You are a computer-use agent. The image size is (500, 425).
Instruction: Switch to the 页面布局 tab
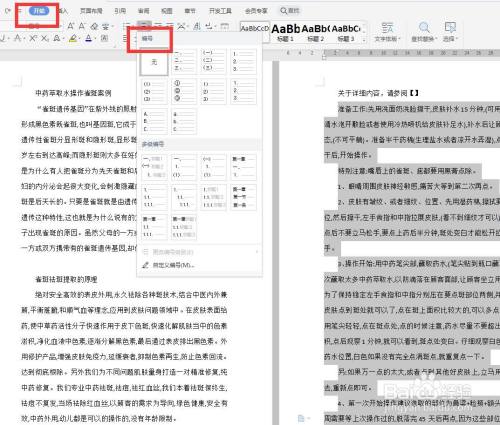(91, 11)
